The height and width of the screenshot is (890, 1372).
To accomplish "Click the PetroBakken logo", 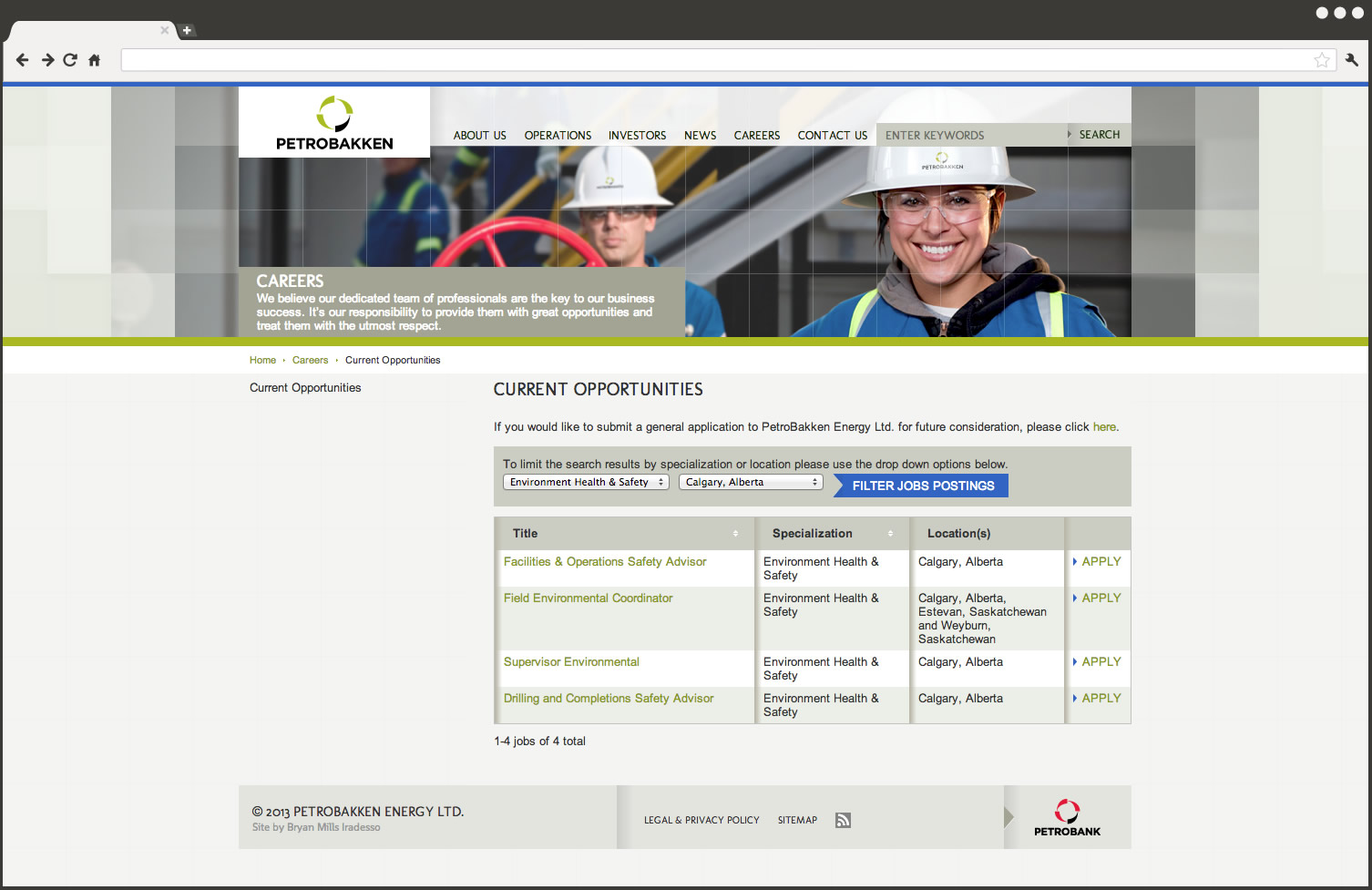I will point(334,123).
